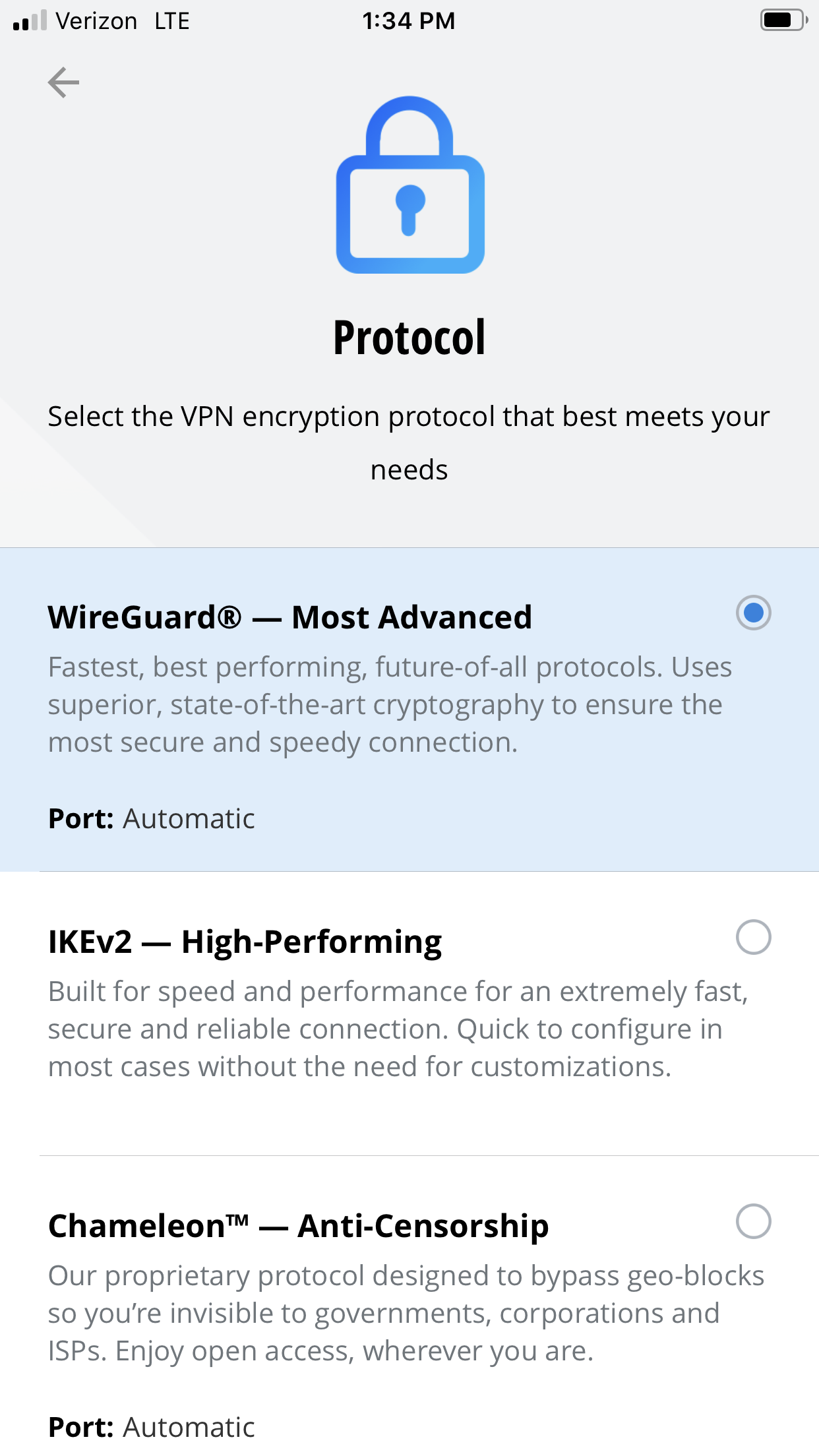819x1456 pixels.
Task: Select the IKEv2 radio button
Action: [x=753, y=937]
